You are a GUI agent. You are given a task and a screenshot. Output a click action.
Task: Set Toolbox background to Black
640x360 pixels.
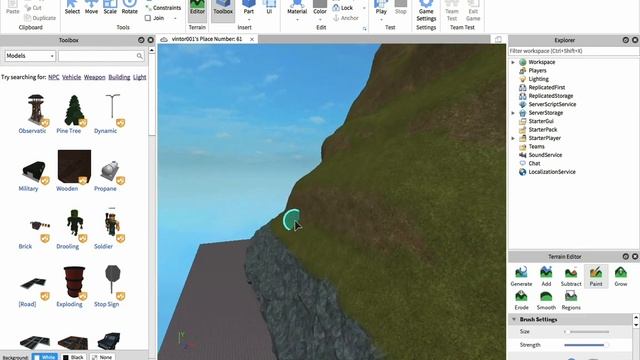click(x=73, y=357)
